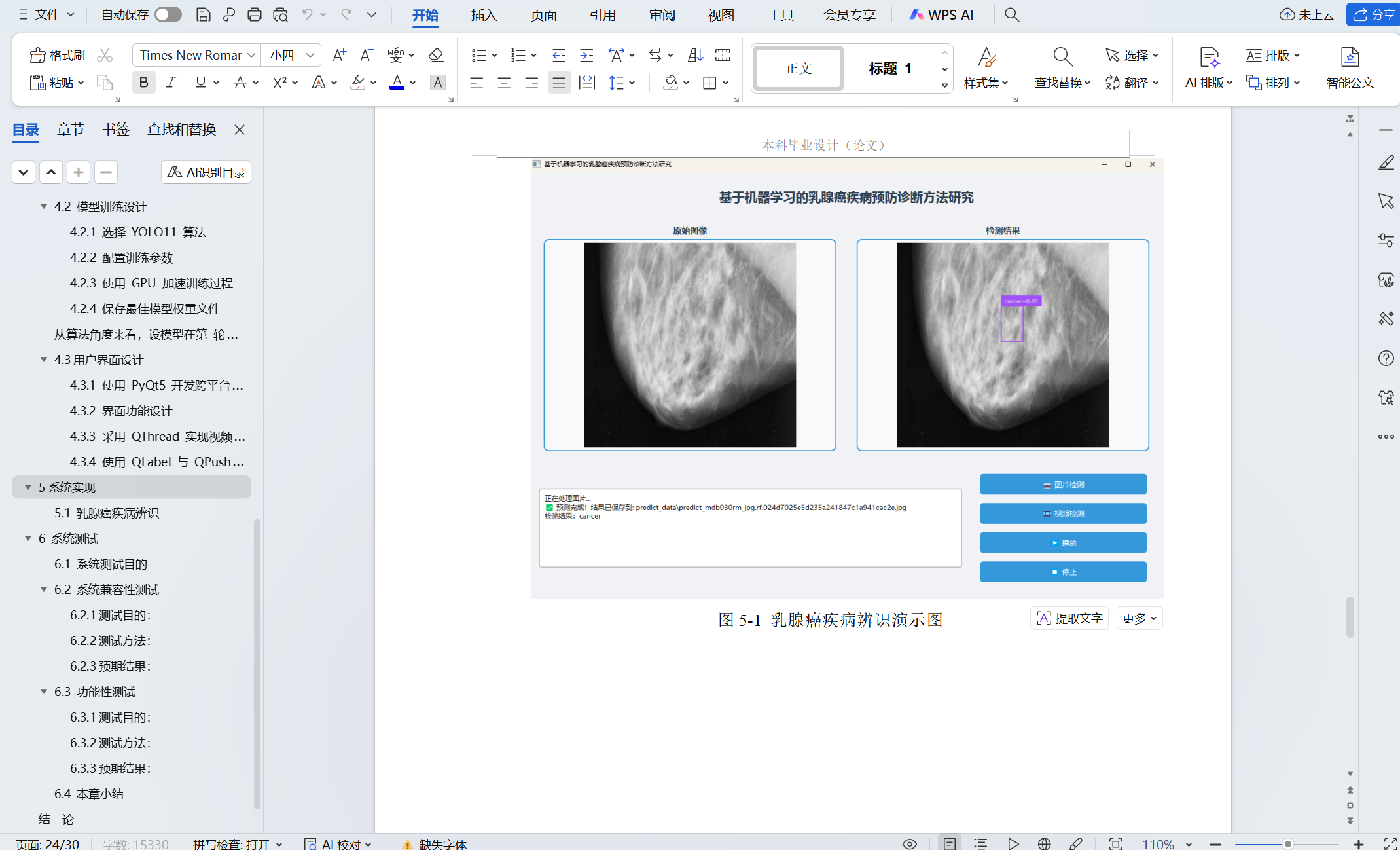The image size is (1400, 850).
Task: Open the 插入 ribbon tab
Action: pos(484,15)
